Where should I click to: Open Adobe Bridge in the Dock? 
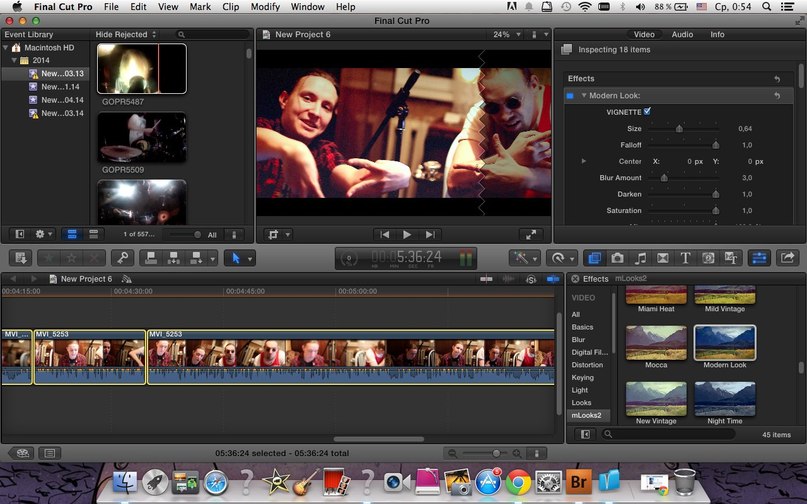(578, 482)
